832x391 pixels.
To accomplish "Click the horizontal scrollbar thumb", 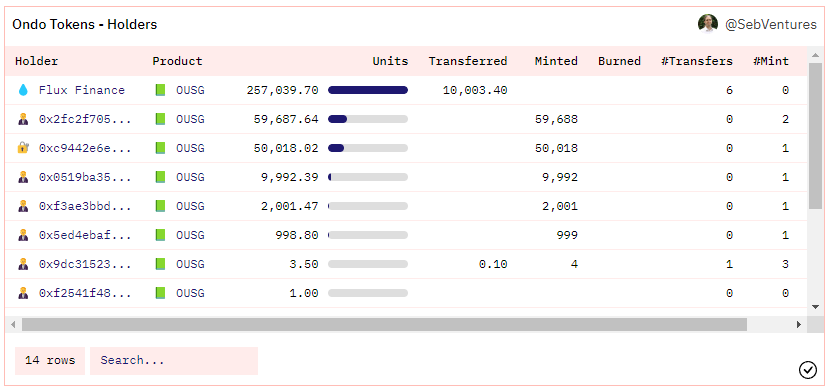I will 384,324.
